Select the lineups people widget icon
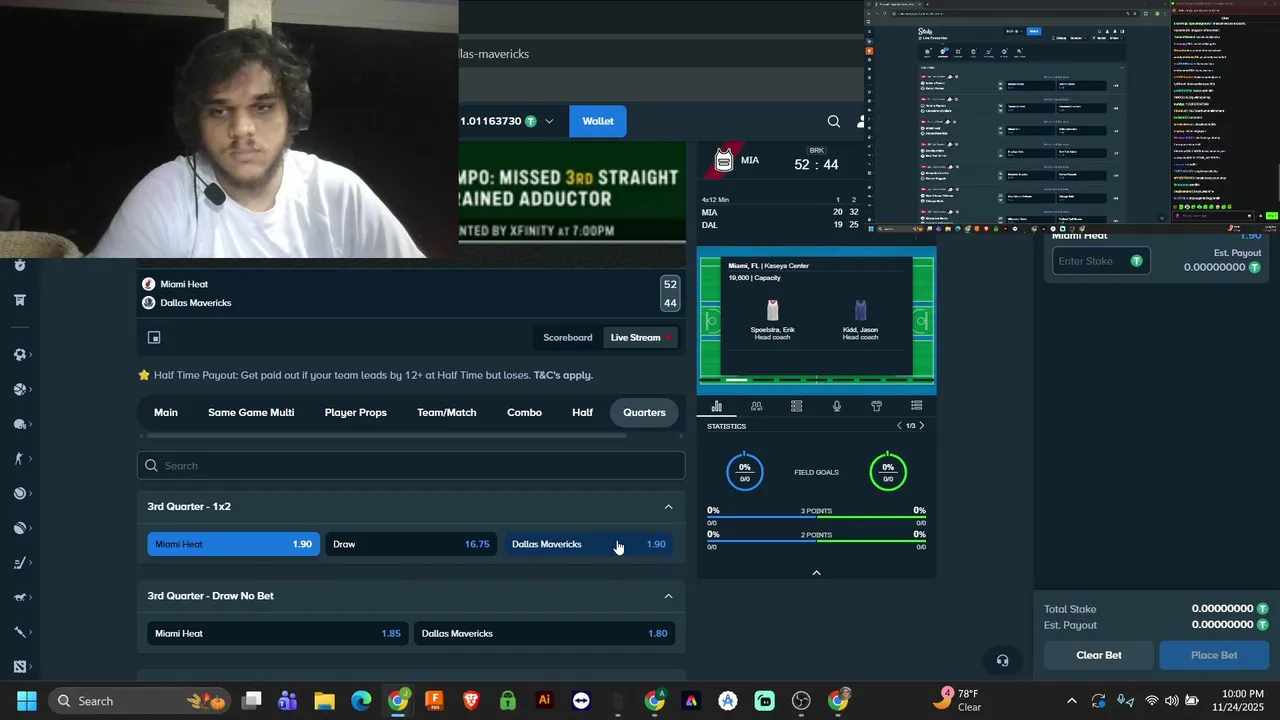 coord(756,406)
